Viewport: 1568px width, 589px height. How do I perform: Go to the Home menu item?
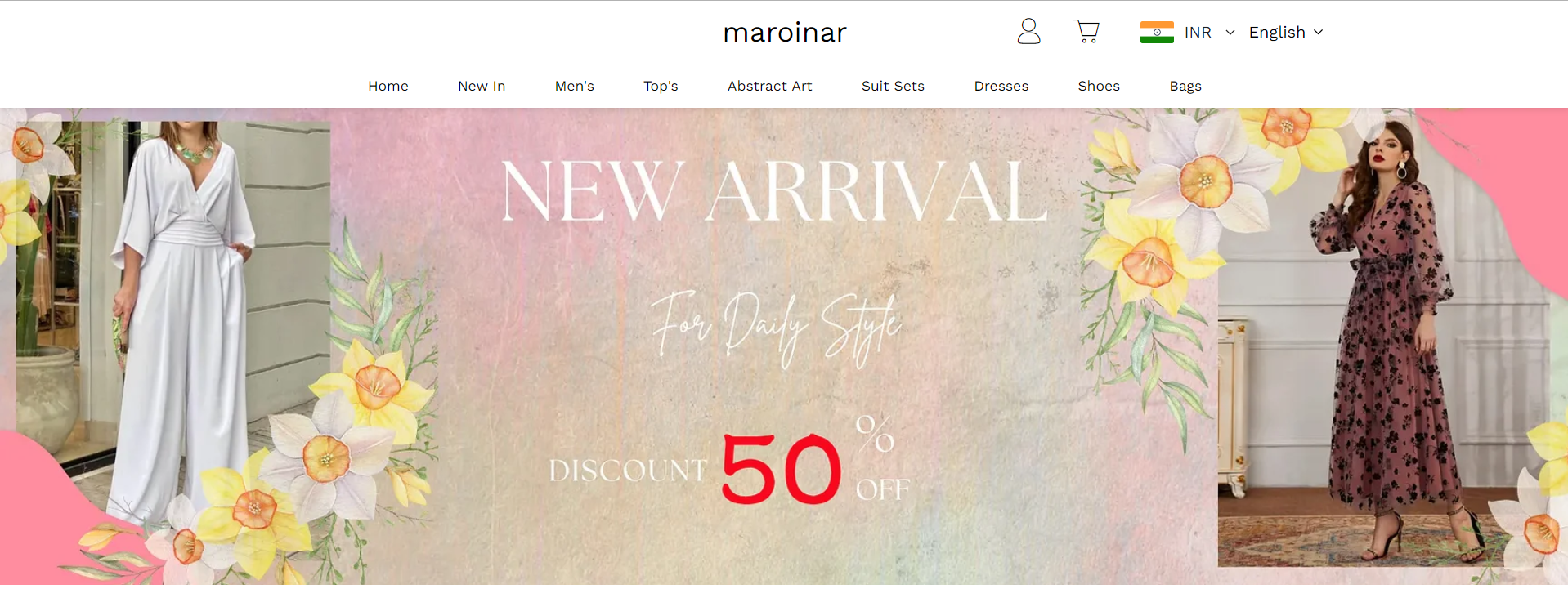click(x=388, y=86)
